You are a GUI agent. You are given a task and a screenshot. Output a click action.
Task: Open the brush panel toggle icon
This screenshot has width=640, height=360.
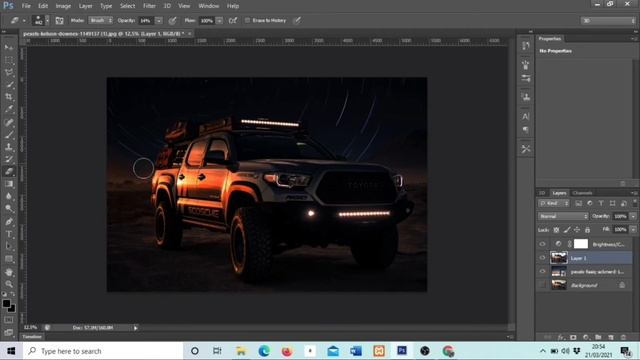60,20
